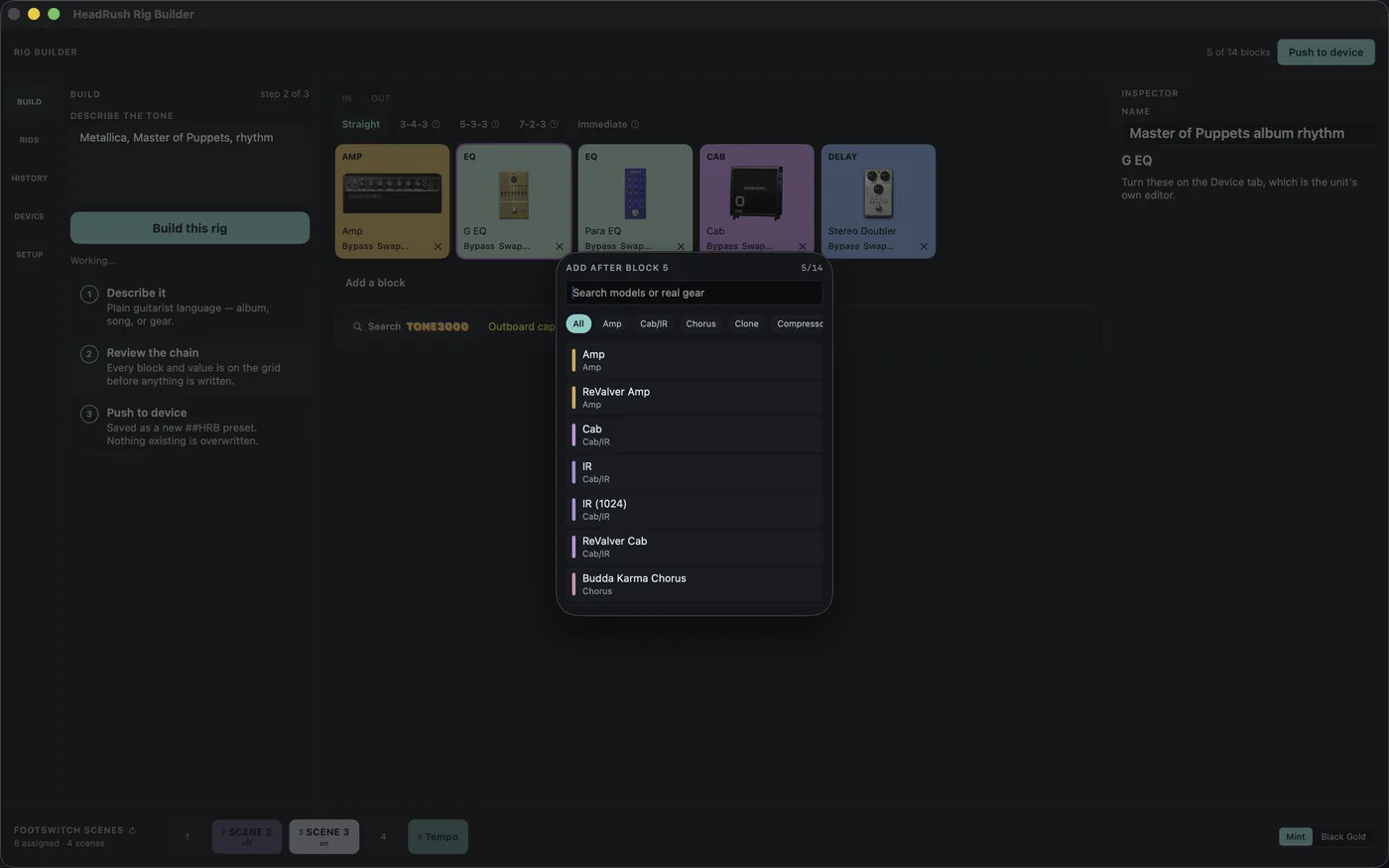Toggle Bypass on the Amp block

pos(357,246)
